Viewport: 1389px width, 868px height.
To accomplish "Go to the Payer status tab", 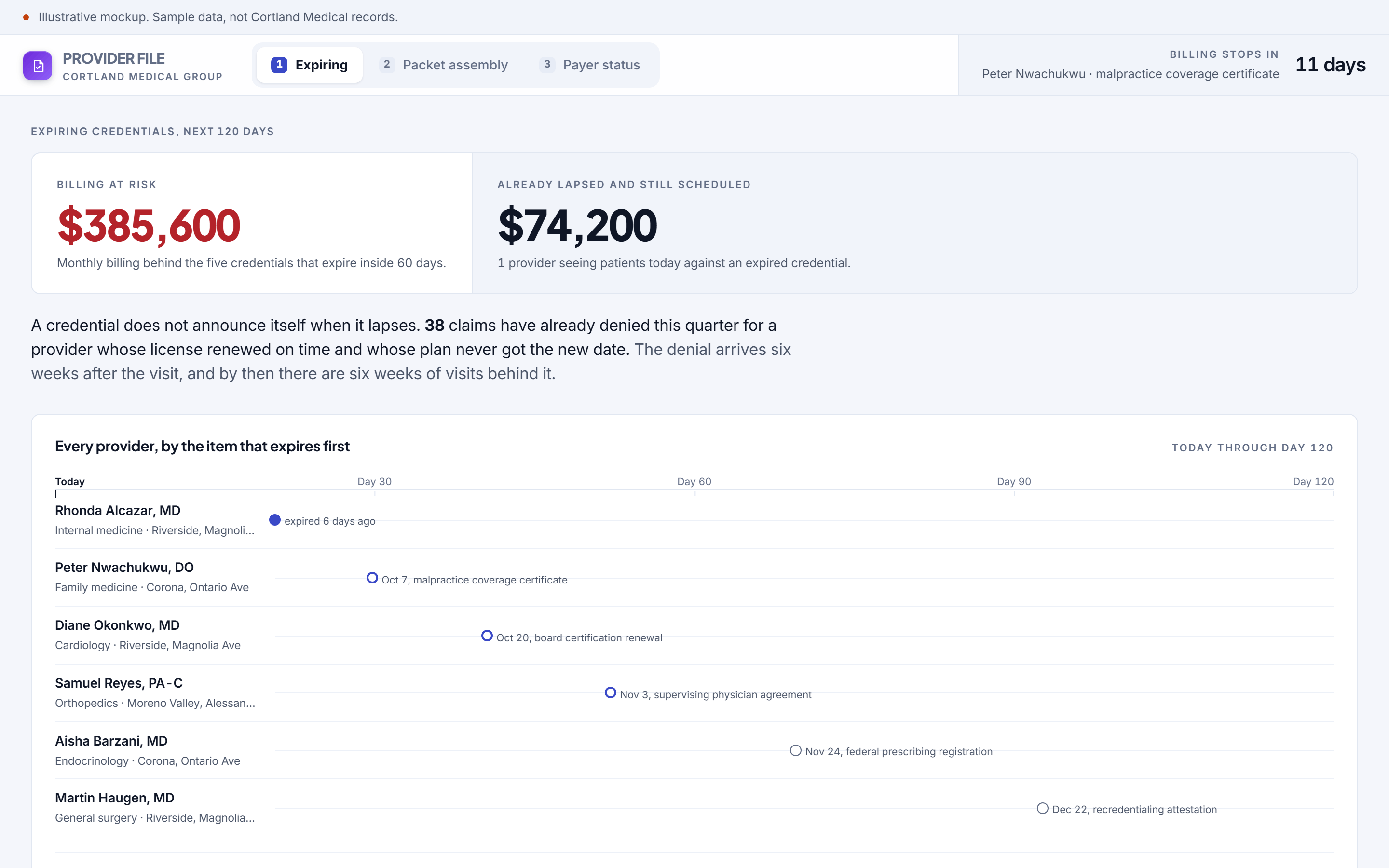I will [x=591, y=65].
